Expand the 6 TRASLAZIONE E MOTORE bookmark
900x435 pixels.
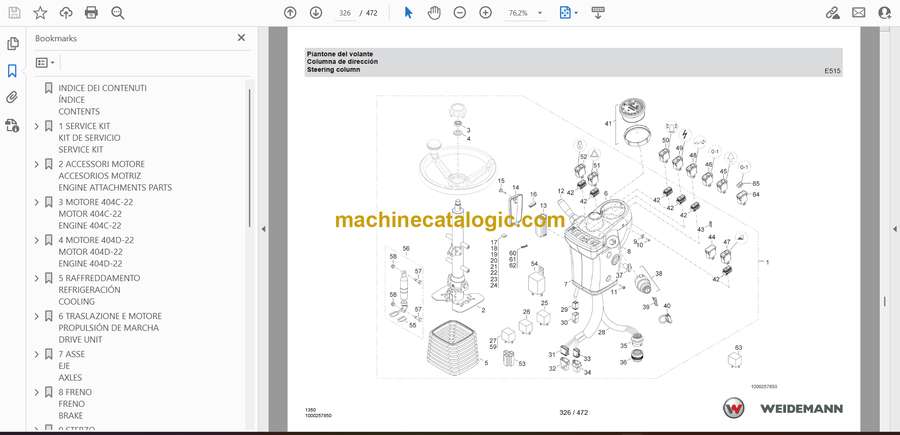point(37,316)
